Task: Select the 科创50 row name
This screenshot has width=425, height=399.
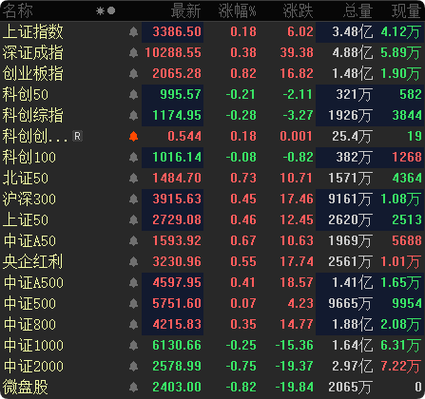Action: (x=26, y=95)
